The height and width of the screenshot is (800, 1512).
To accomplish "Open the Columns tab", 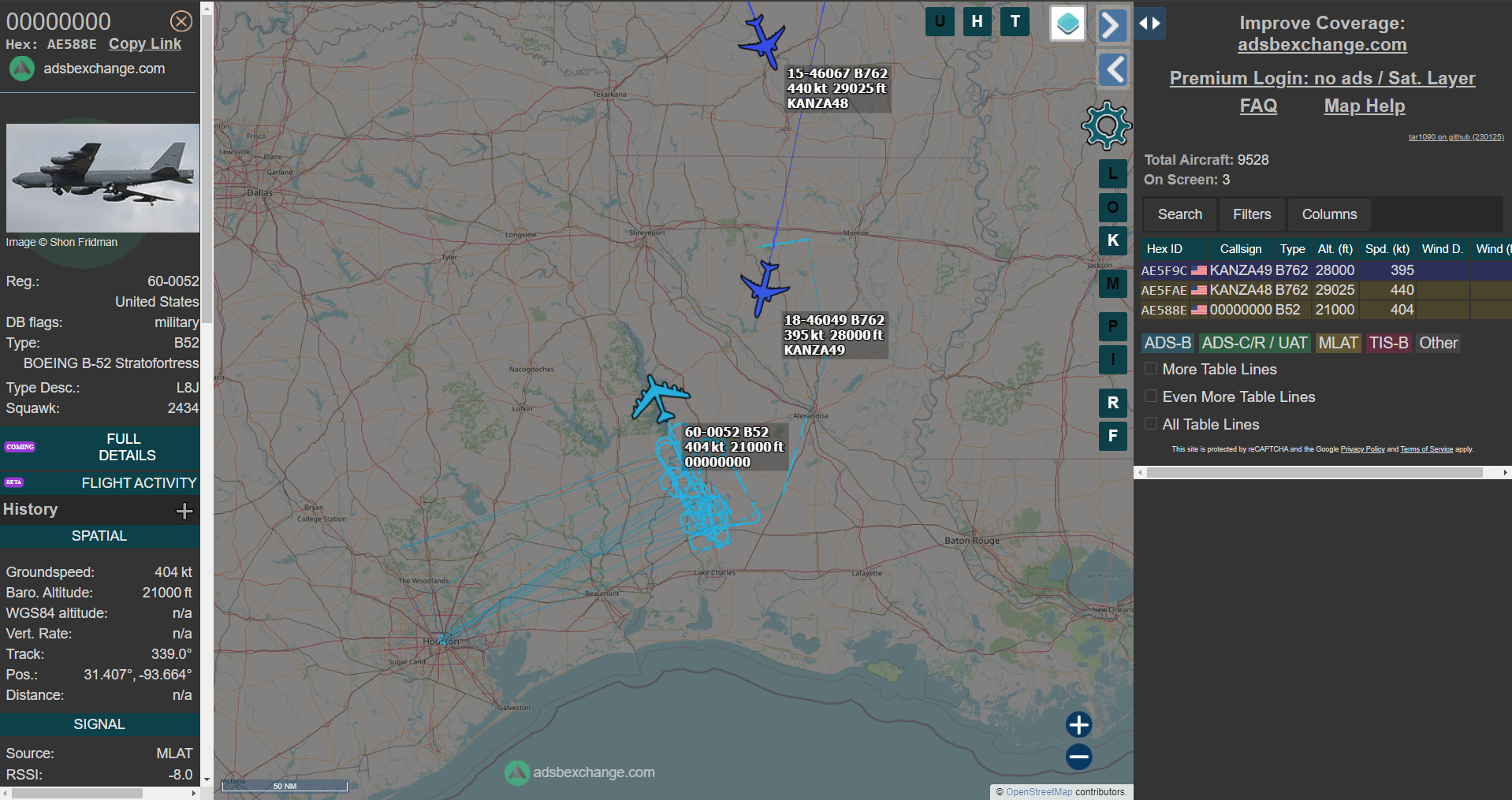I will coord(1329,214).
